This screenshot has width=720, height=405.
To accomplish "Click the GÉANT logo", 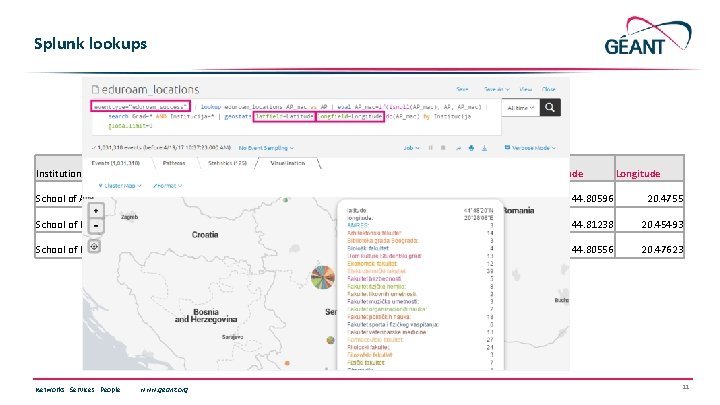I will pos(648,36).
